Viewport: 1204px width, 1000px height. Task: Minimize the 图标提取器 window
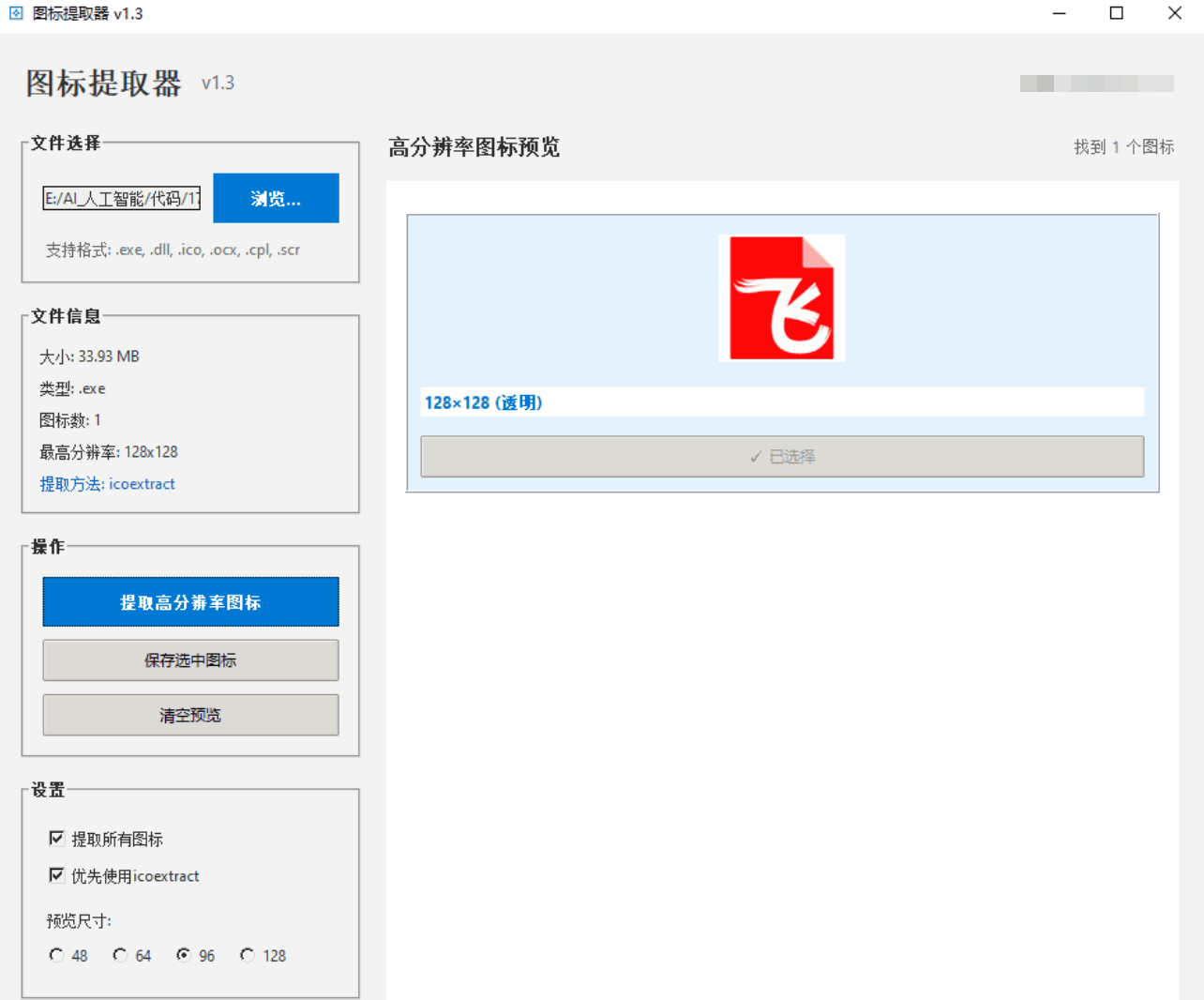(1059, 13)
